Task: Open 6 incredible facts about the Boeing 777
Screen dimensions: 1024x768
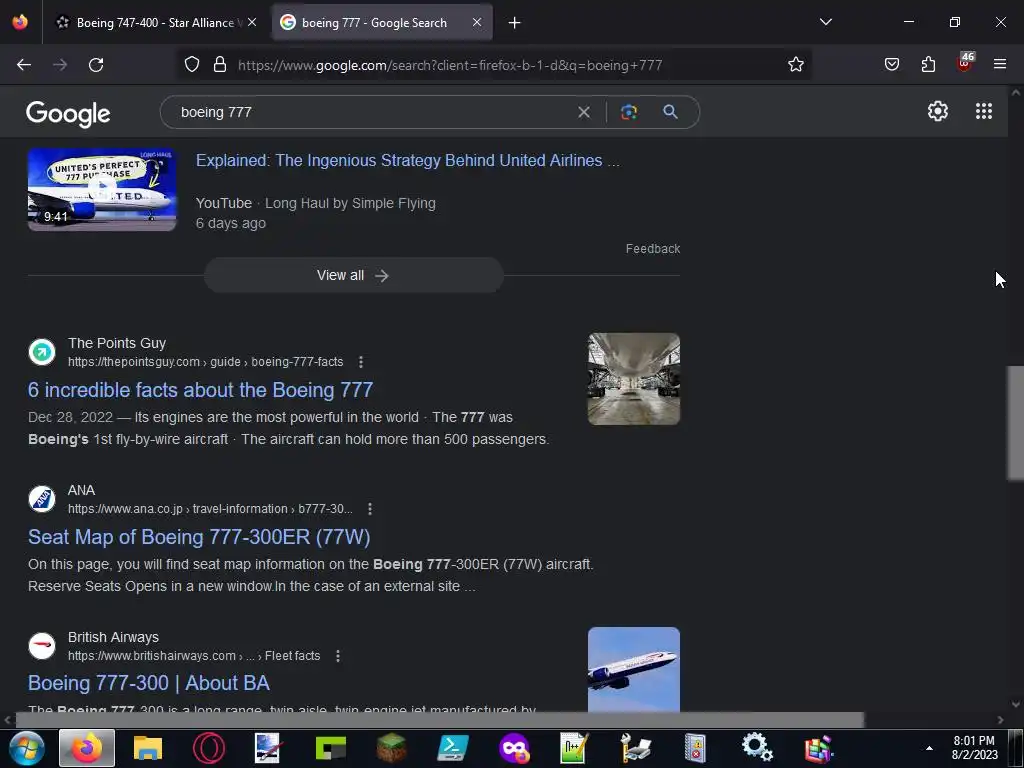Action: click(200, 390)
